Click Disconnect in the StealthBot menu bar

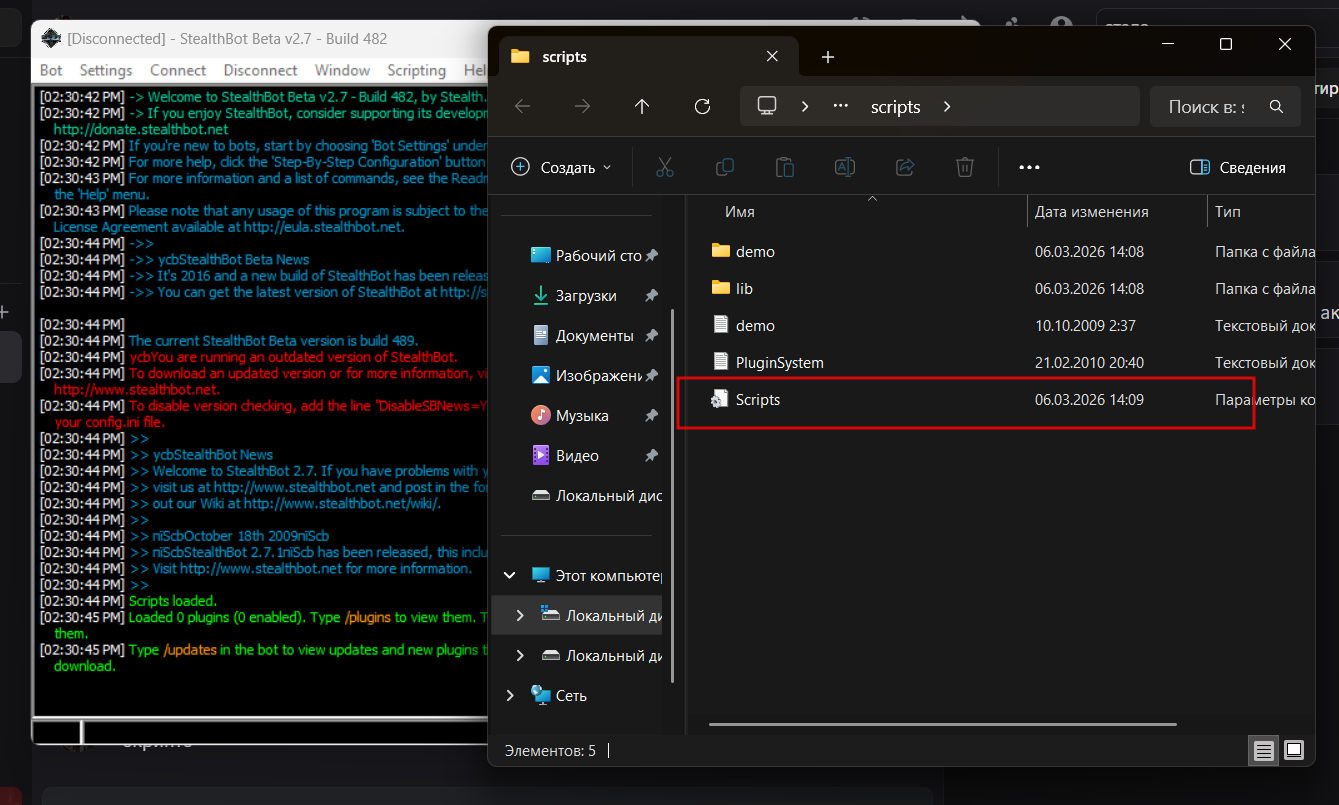261,70
